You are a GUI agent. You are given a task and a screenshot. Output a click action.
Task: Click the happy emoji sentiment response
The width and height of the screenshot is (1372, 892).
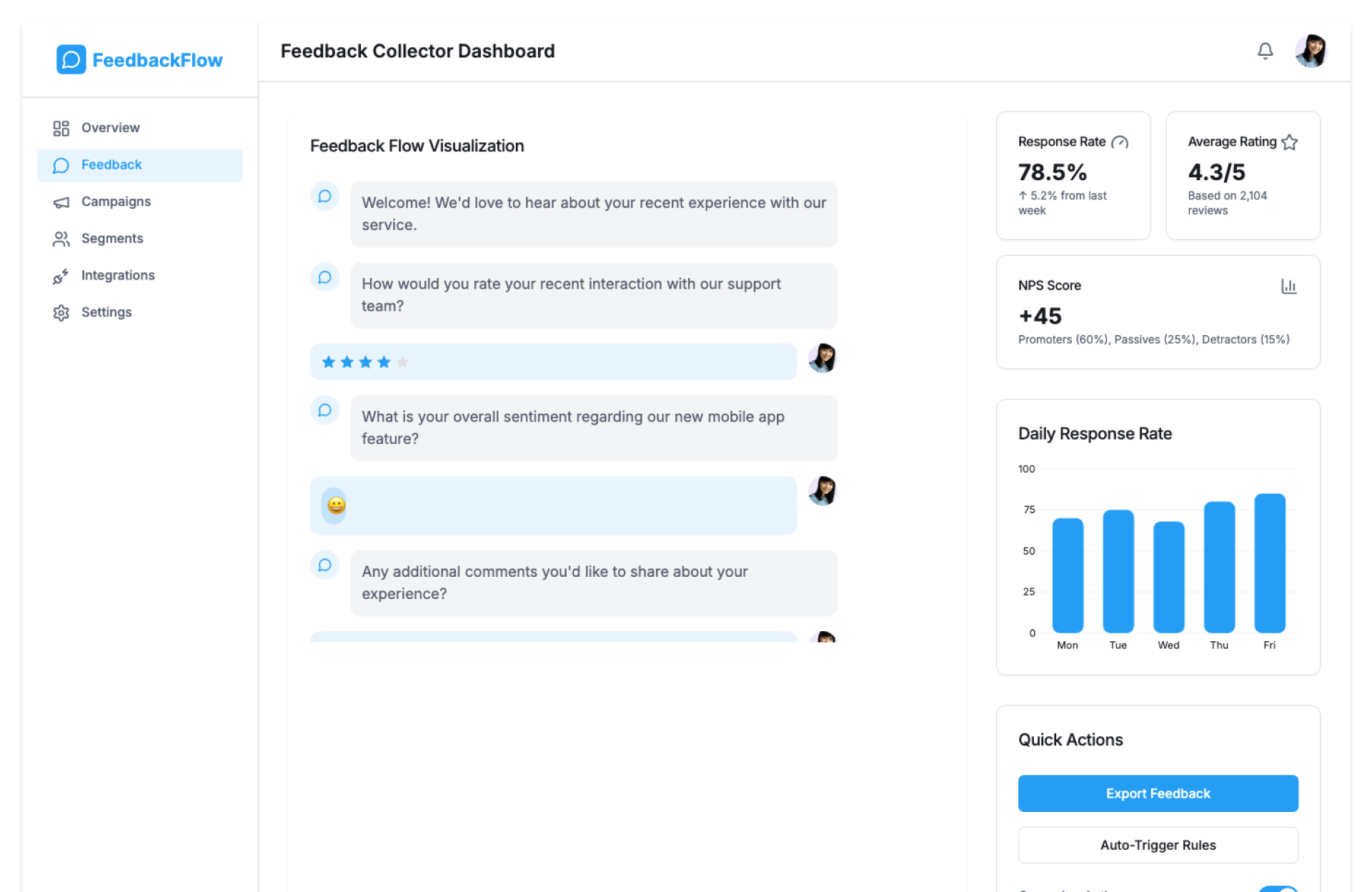[x=336, y=505]
